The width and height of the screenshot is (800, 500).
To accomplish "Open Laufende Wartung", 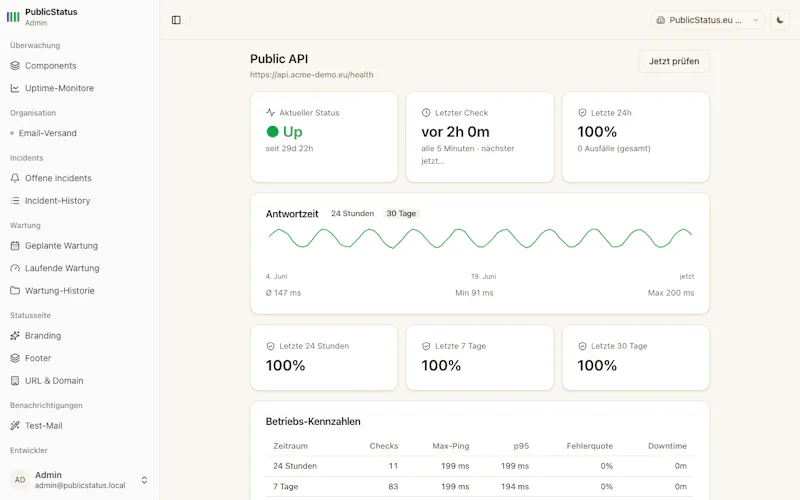I will pyautogui.click(x=62, y=268).
